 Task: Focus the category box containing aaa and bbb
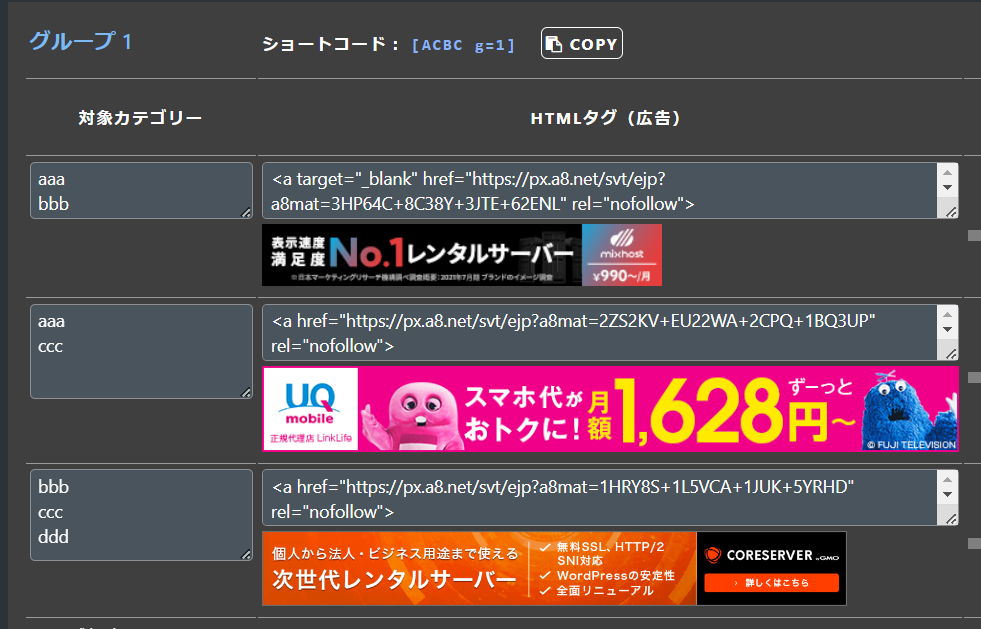click(x=140, y=190)
